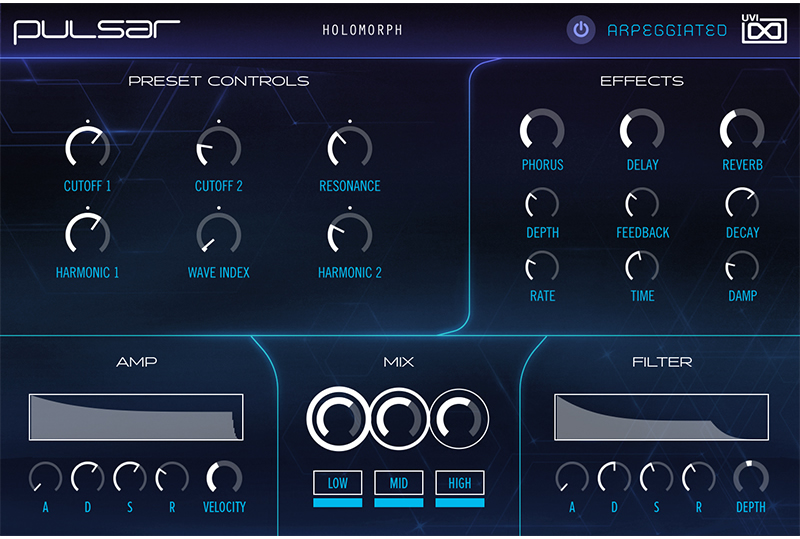
Task: Click the Filter Release (R) knob
Action: tap(698, 478)
